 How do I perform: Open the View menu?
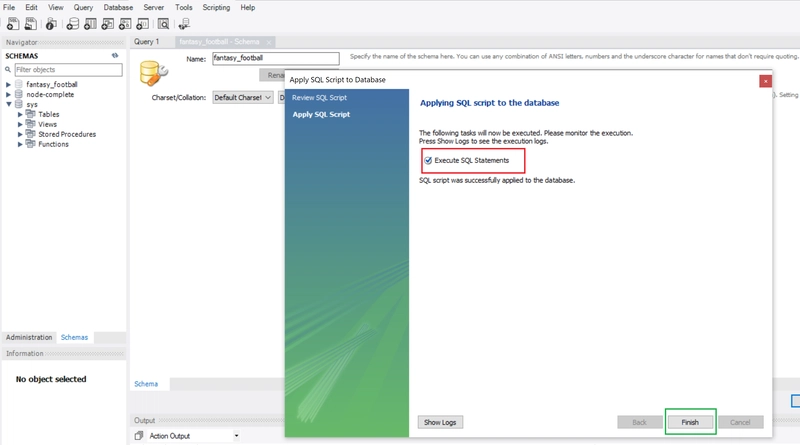tap(56, 8)
